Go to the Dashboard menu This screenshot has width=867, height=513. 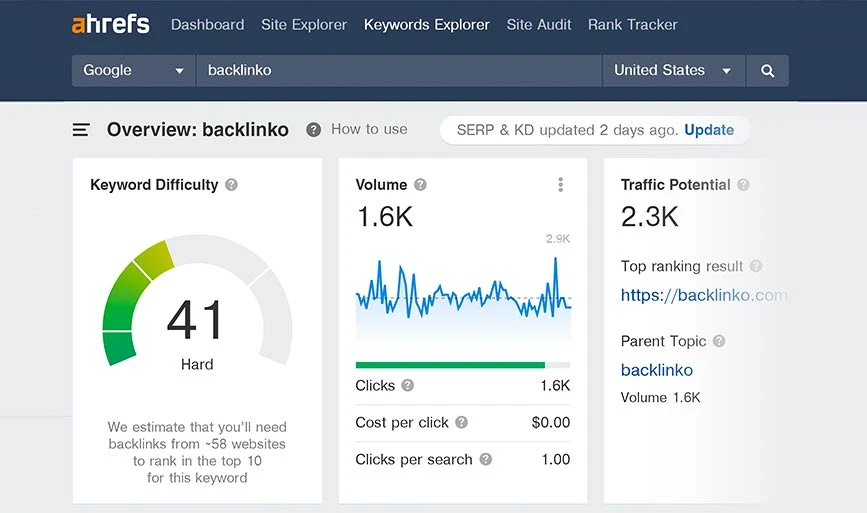point(207,24)
